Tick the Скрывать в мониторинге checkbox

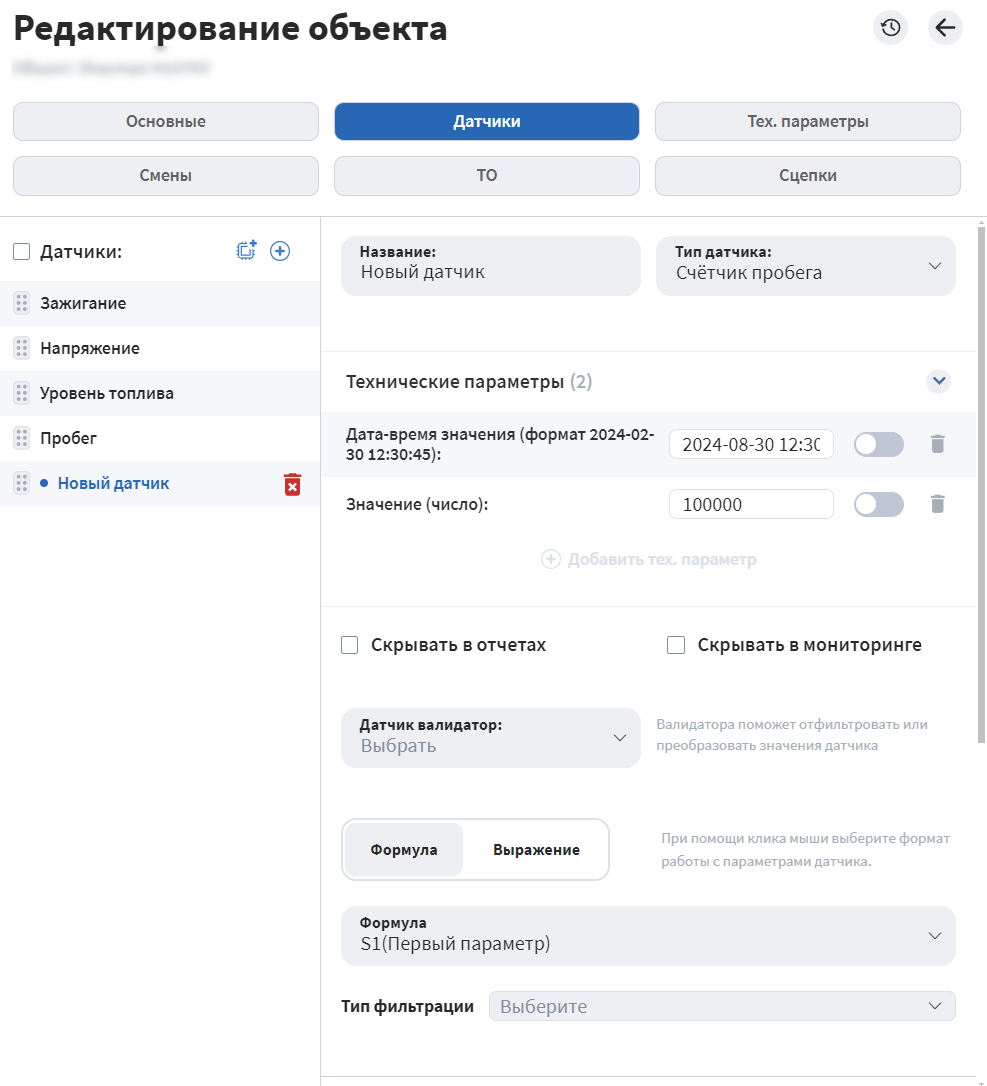676,645
